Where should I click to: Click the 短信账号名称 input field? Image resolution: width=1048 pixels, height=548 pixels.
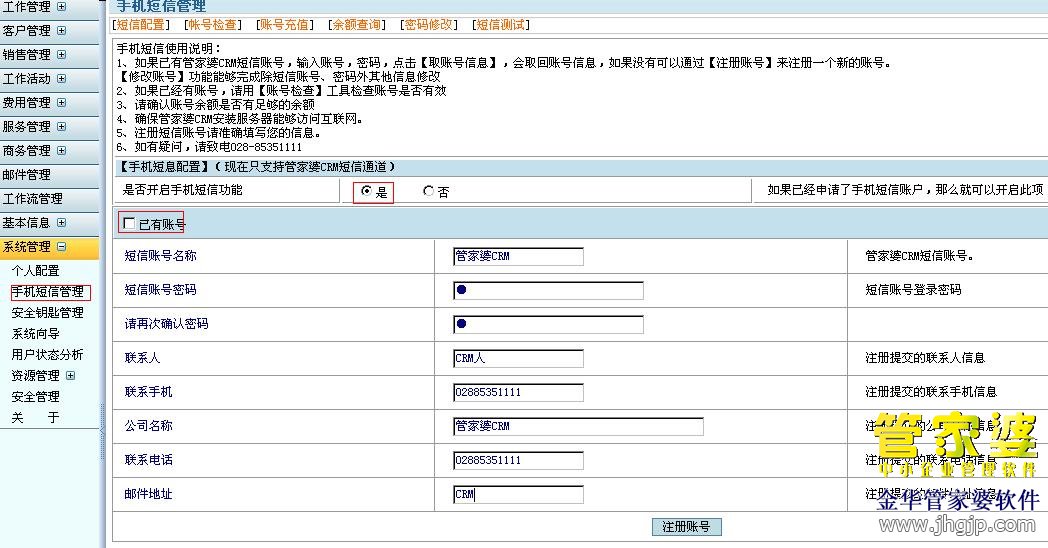tap(517, 256)
